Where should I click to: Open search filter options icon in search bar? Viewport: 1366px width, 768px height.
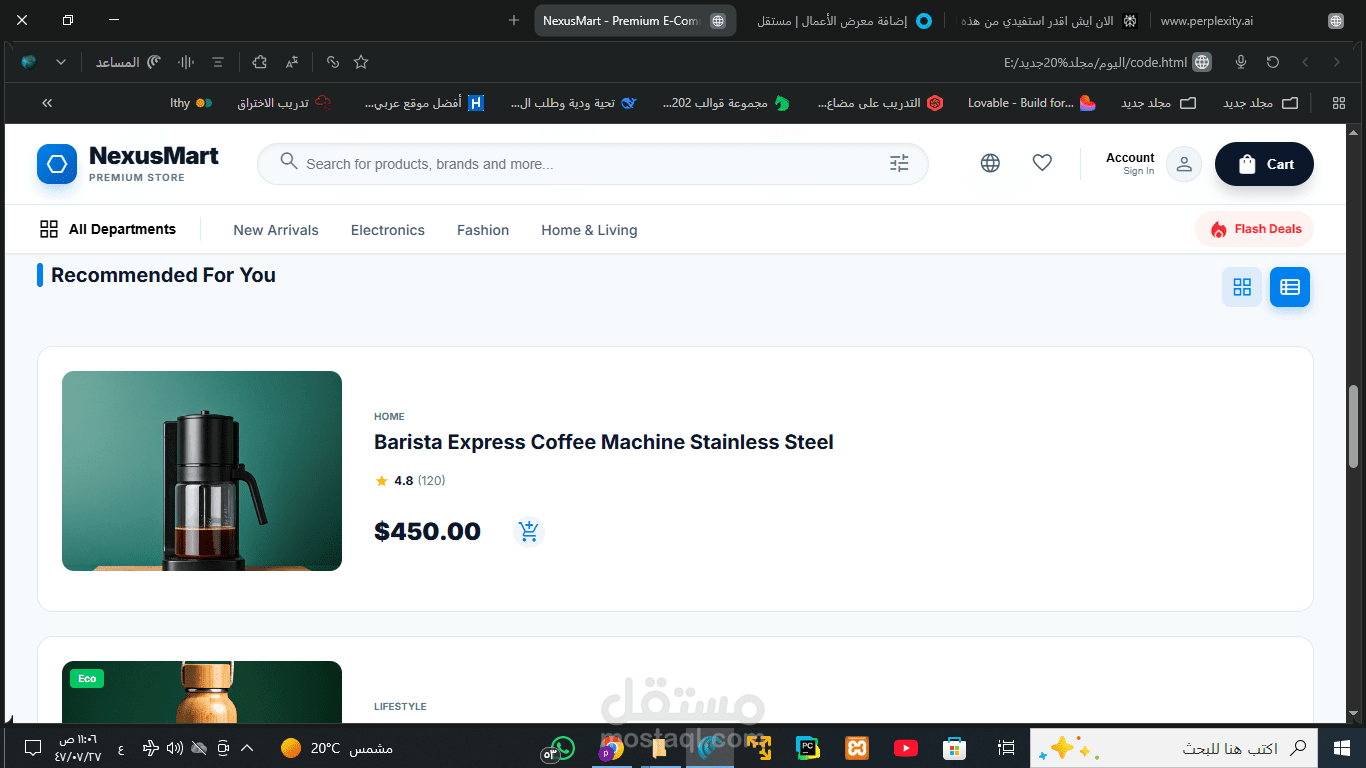[x=899, y=163]
